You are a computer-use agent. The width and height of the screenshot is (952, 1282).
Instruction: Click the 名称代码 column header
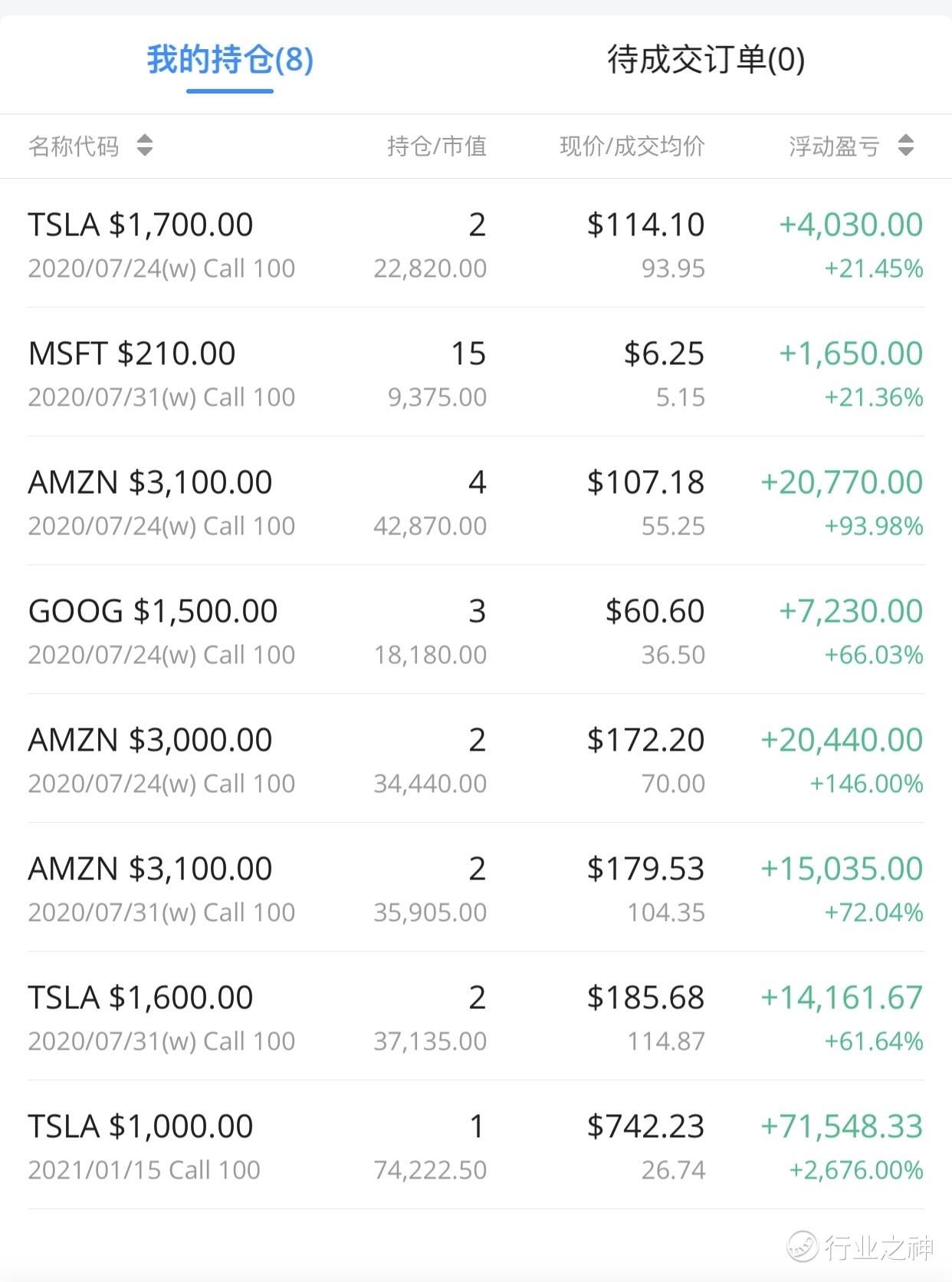74,146
